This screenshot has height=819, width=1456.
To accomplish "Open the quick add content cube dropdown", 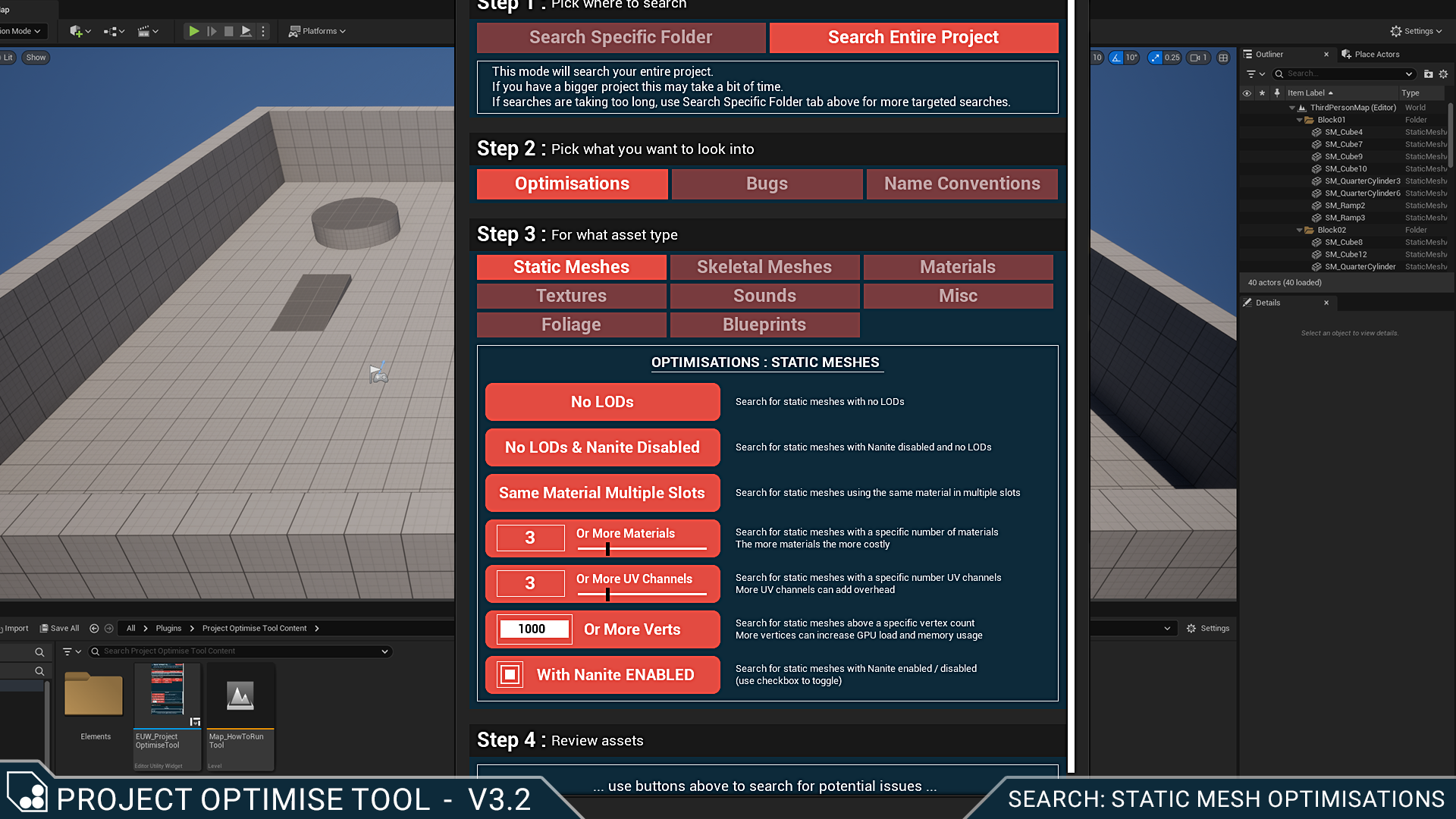I will click(80, 31).
